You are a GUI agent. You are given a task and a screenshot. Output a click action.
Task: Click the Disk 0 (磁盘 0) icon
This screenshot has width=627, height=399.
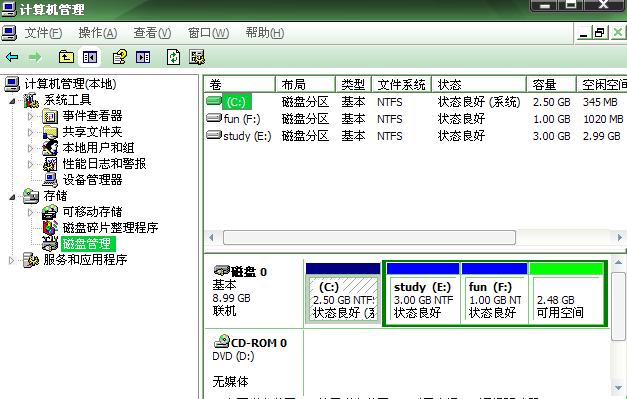tap(222, 271)
